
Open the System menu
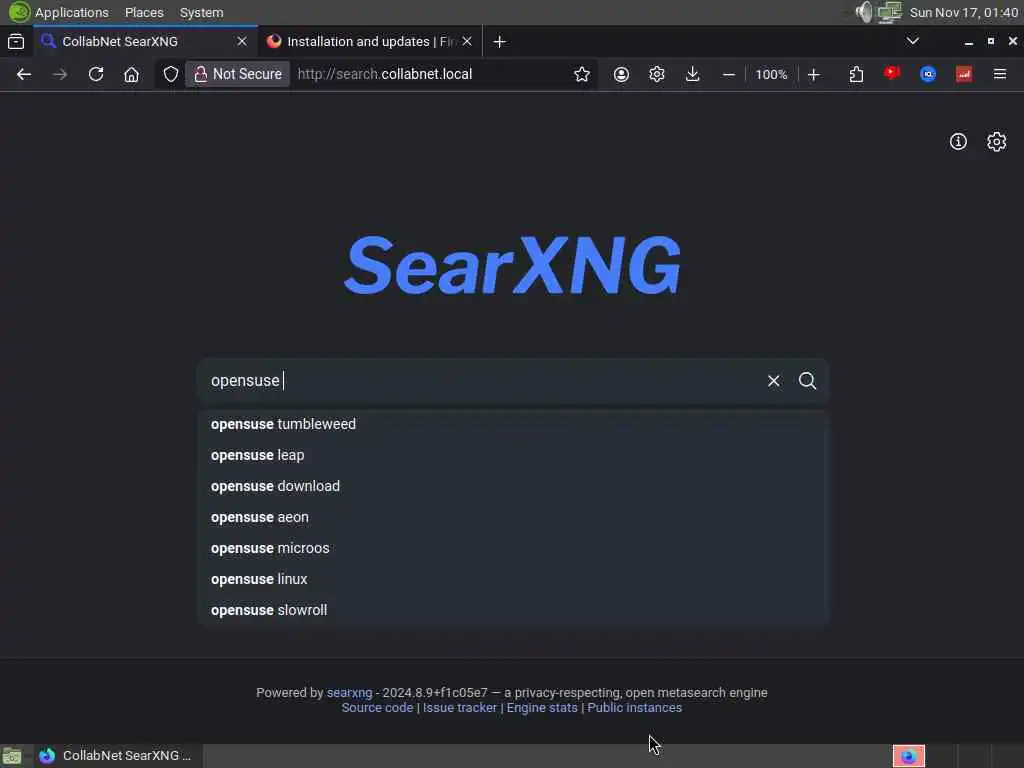[x=201, y=12]
